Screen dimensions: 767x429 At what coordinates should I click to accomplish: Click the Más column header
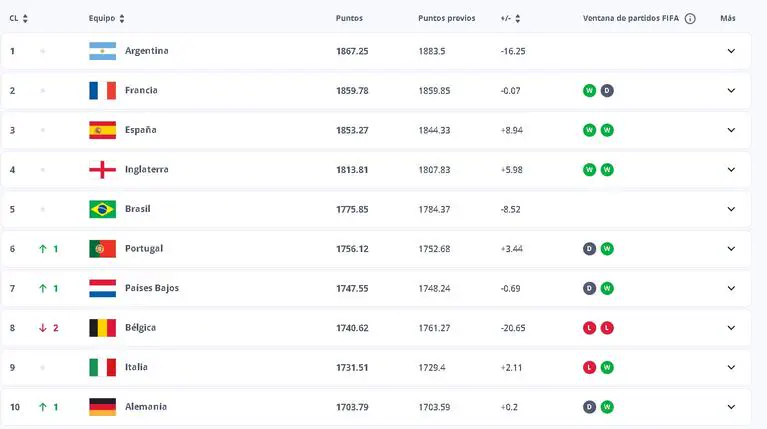[x=728, y=18]
